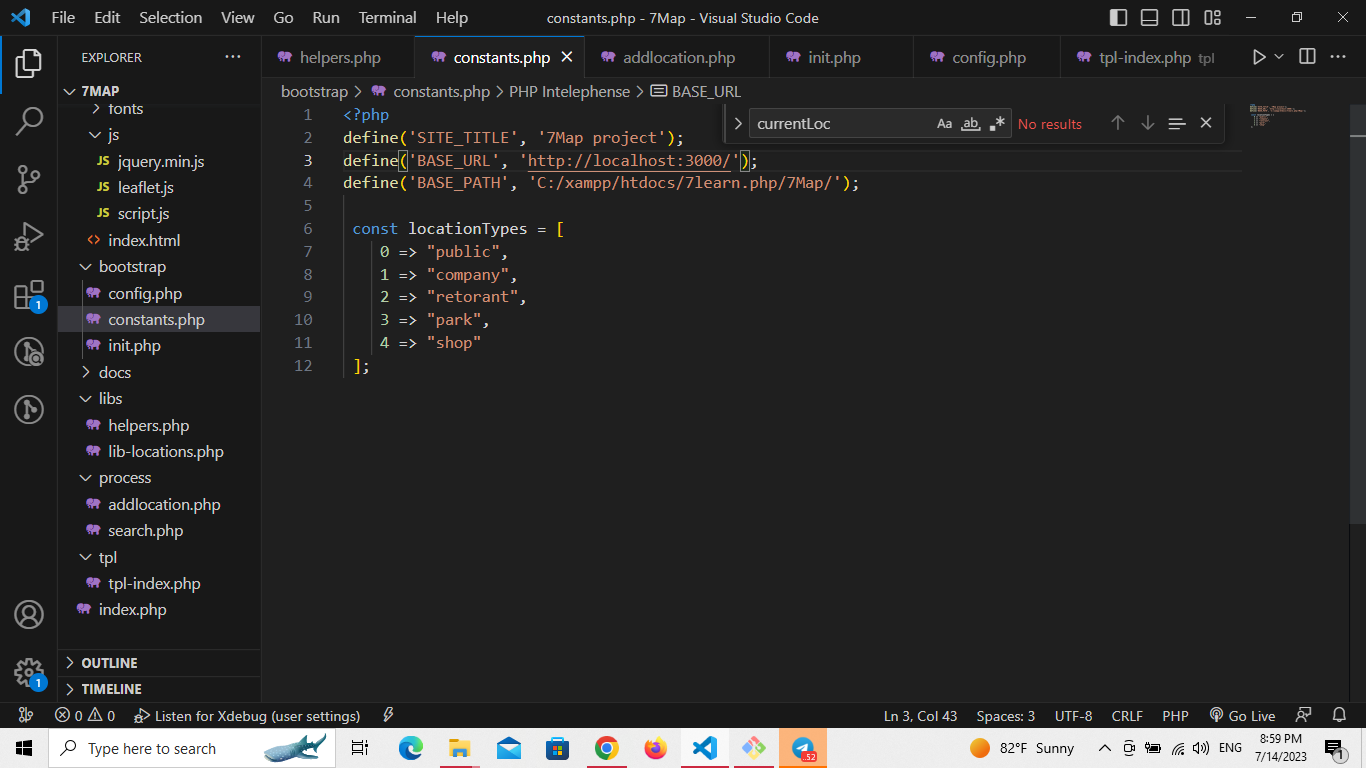Open notifications bell in status bar

1339,716
